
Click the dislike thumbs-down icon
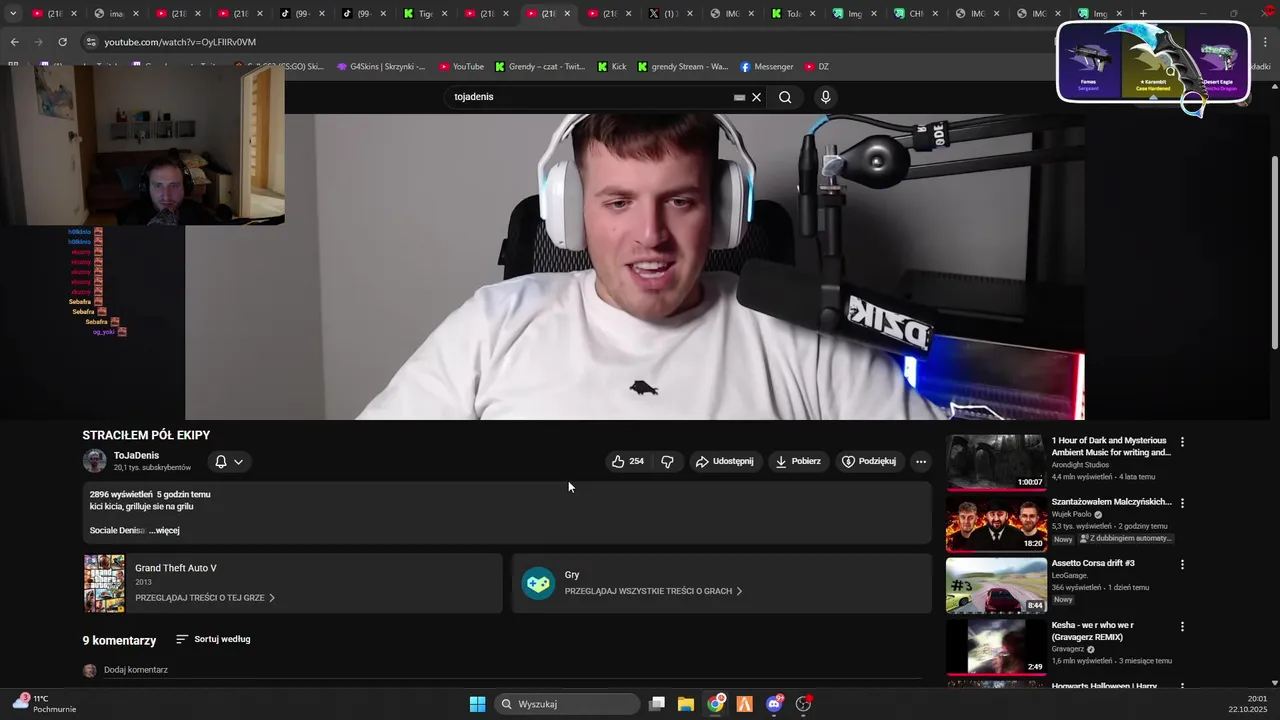[x=667, y=461]
